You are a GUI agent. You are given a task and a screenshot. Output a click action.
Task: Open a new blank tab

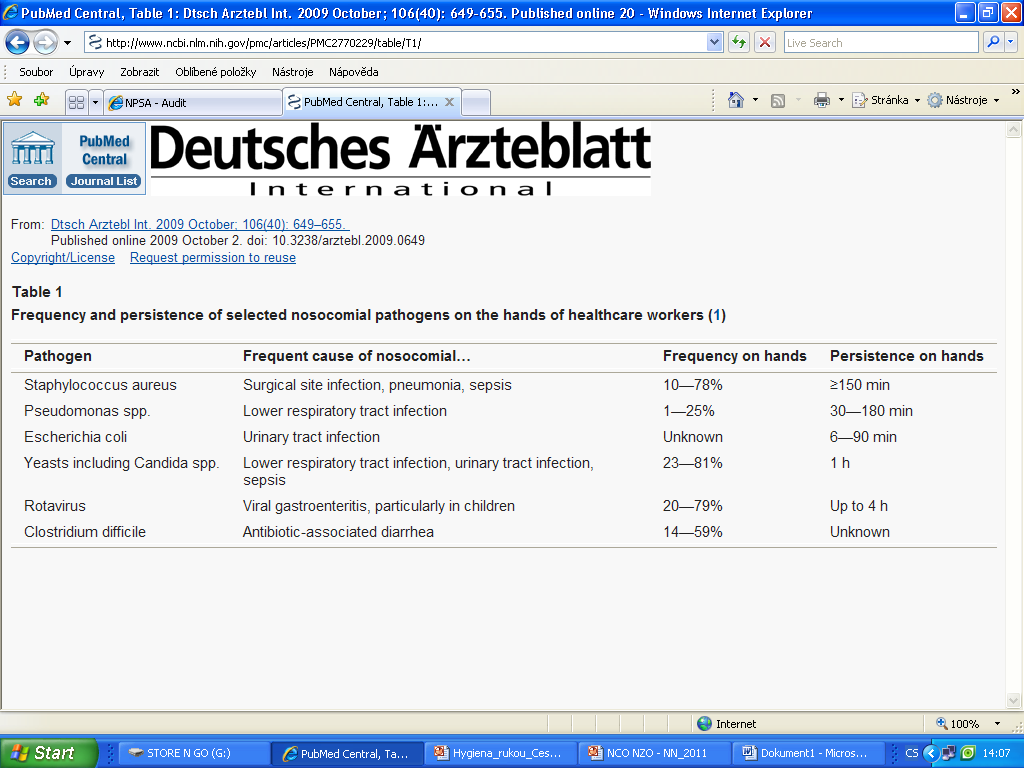pos(476,103)
